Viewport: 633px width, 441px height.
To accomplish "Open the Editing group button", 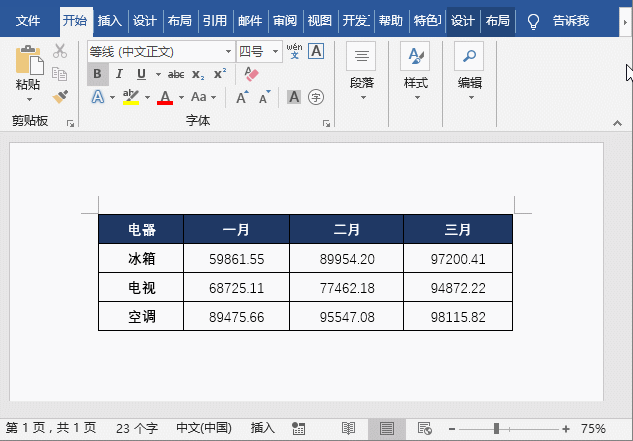I will (470, 72).
